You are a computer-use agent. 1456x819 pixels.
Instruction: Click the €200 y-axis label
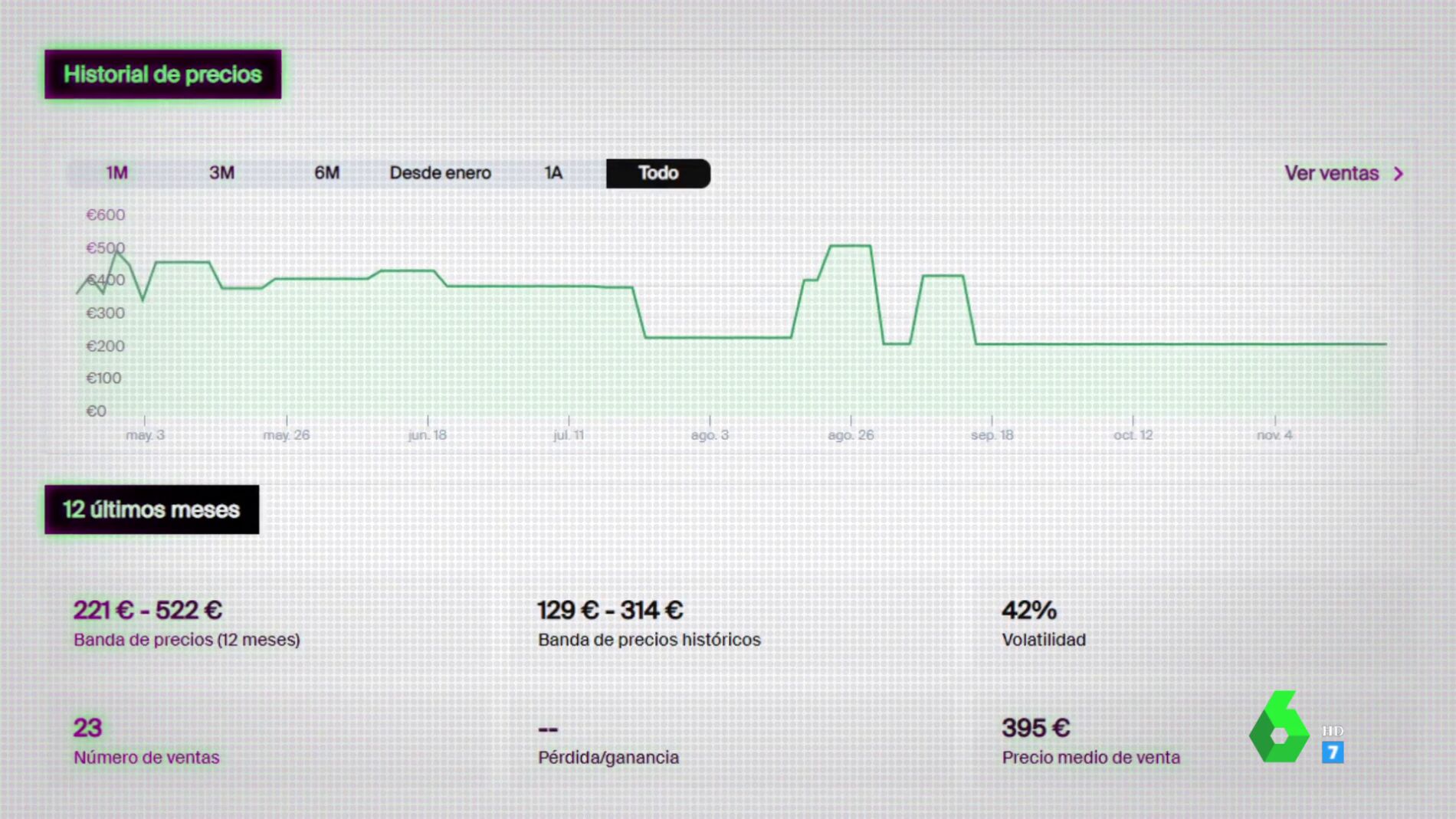pyautogui.click(x=105, y=346)
